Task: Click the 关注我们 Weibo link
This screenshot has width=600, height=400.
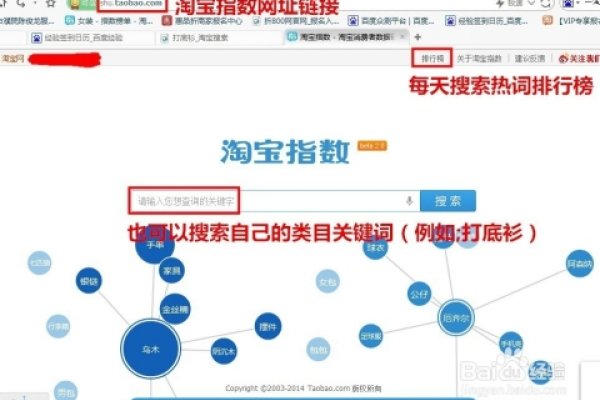Action: point(579,59)
